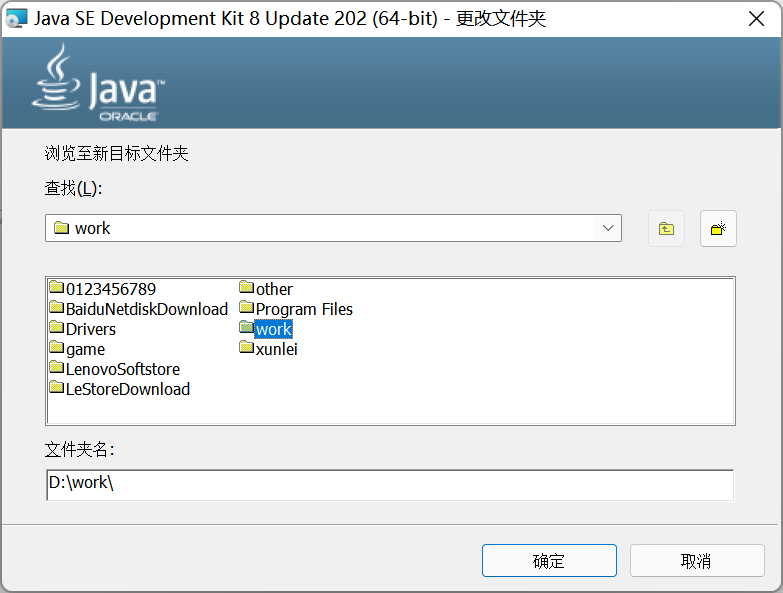Create a new folder icon
The height and width of the screenshot is (593, 783).
click(718, 229)
